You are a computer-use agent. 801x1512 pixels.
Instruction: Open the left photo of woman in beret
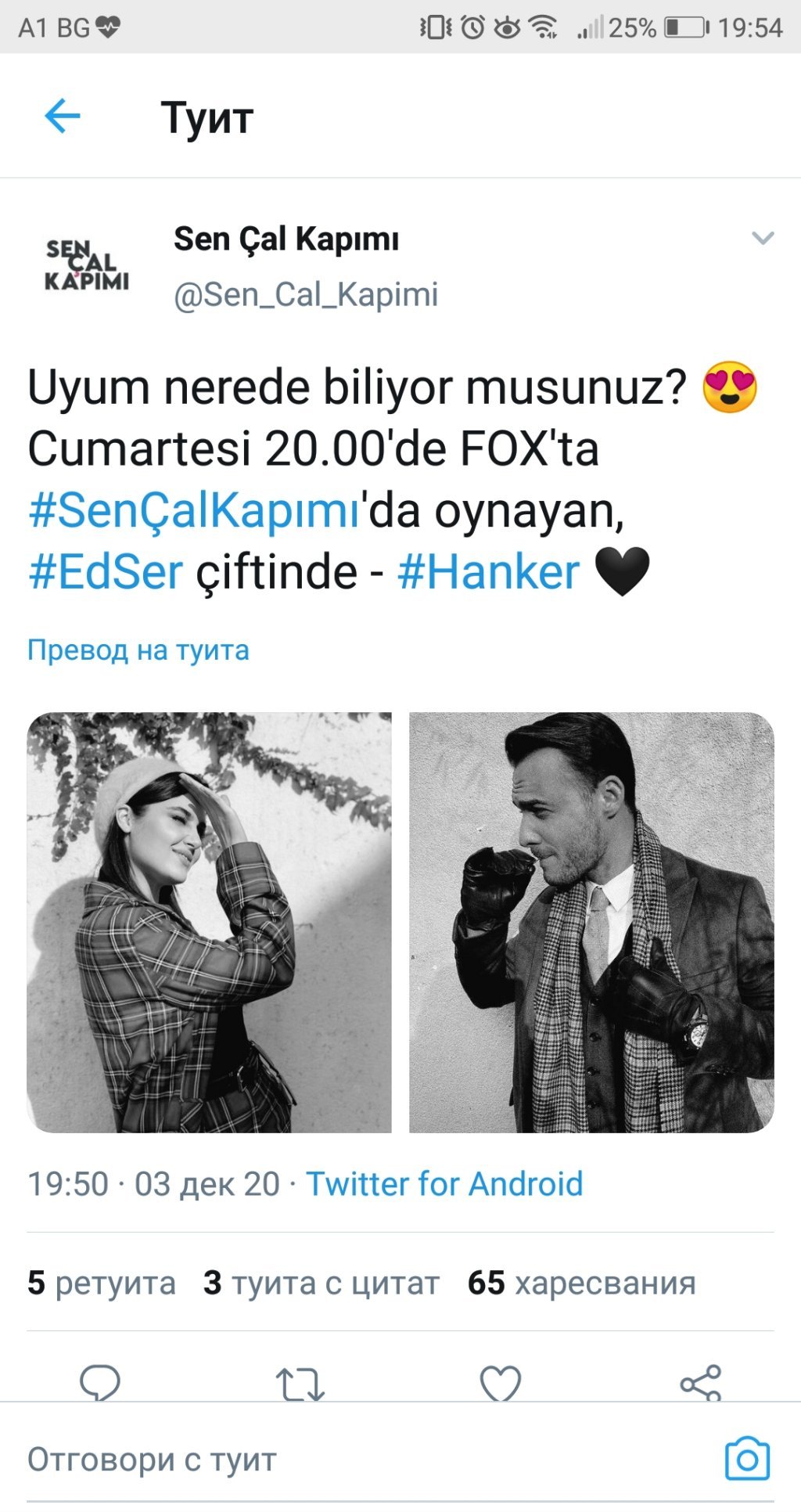tap(209, 922)
